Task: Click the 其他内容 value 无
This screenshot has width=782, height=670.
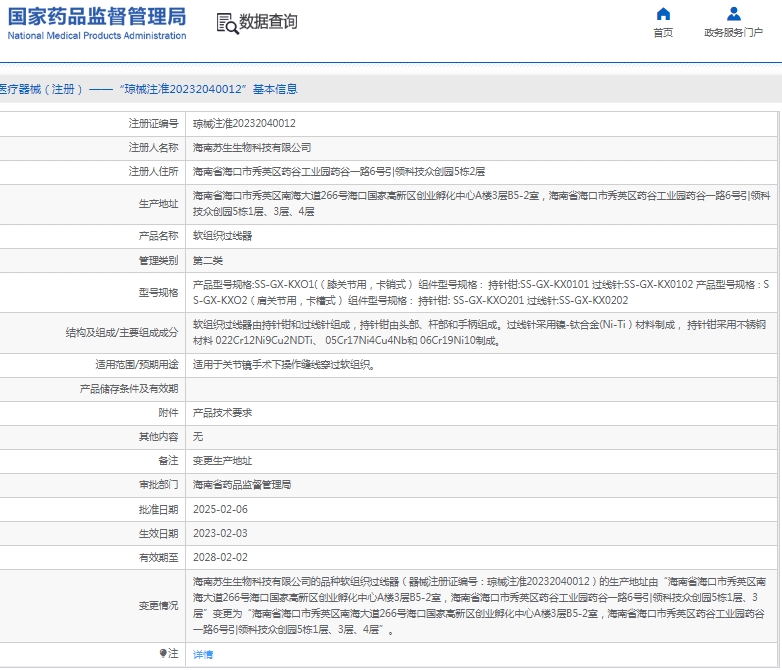Action: point(198,437)
